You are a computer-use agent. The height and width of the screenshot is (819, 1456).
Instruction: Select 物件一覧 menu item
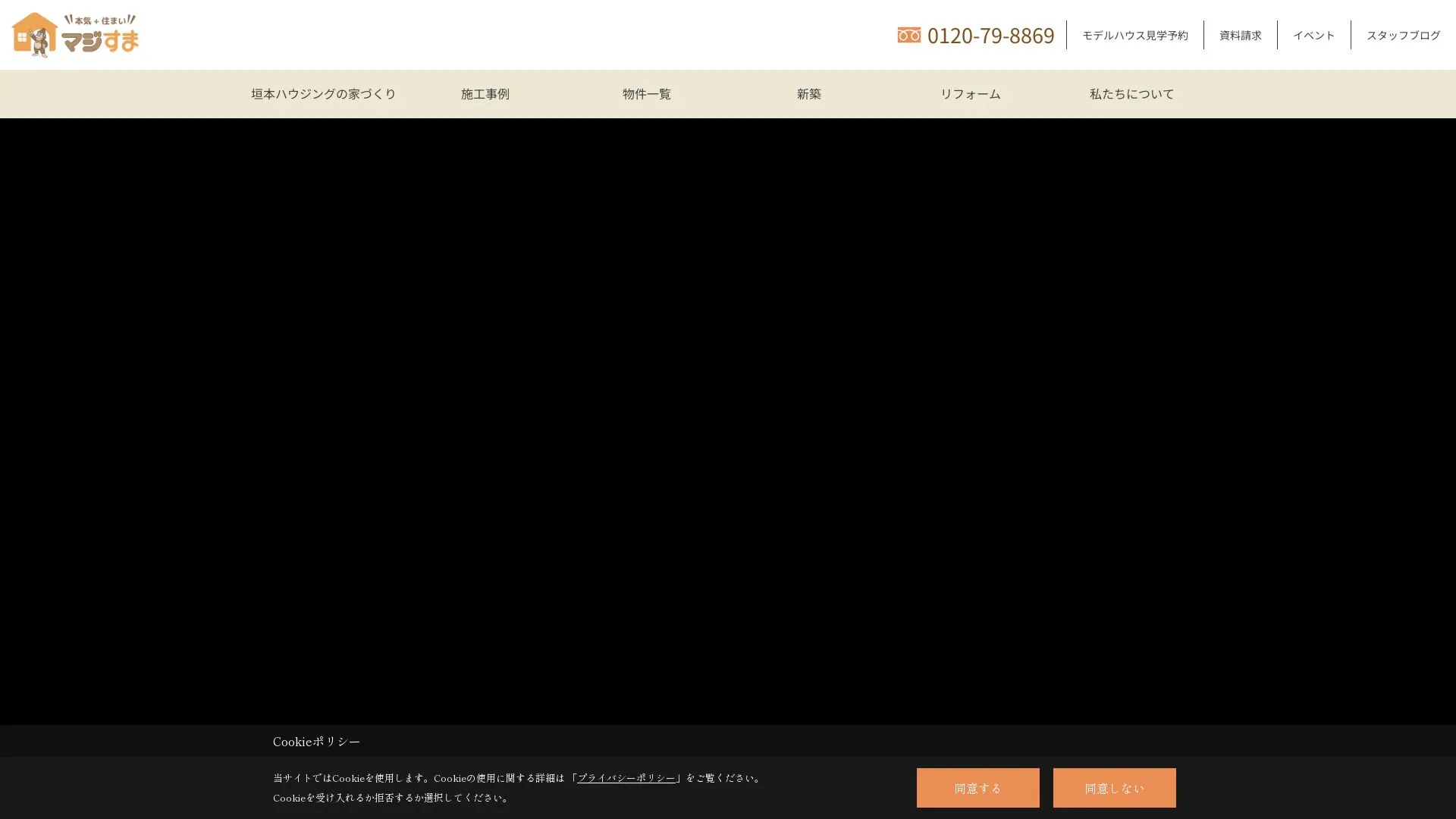(647, 94)
